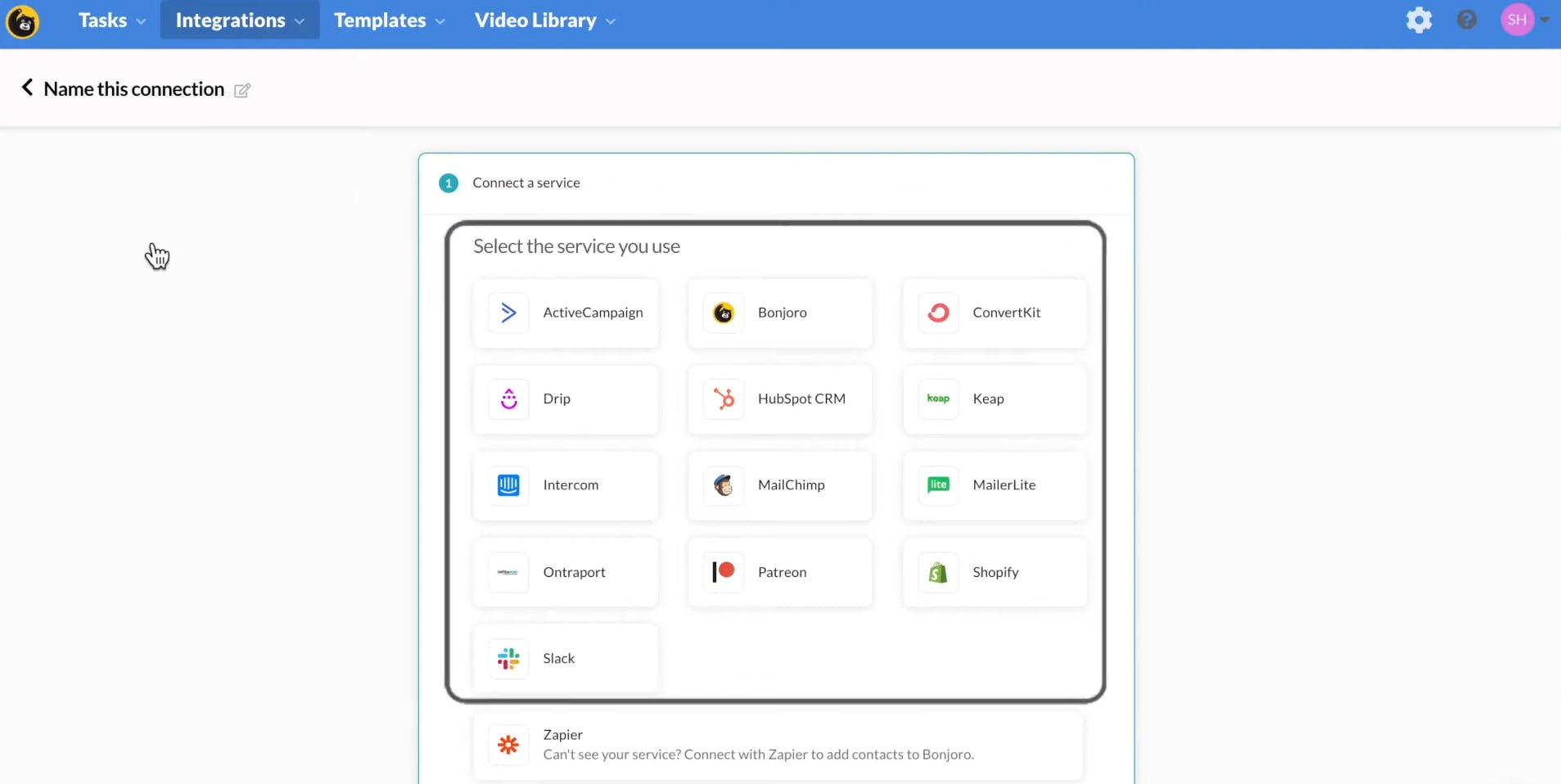Choose the Shopify service label
1561x784 pixels.
995,572
